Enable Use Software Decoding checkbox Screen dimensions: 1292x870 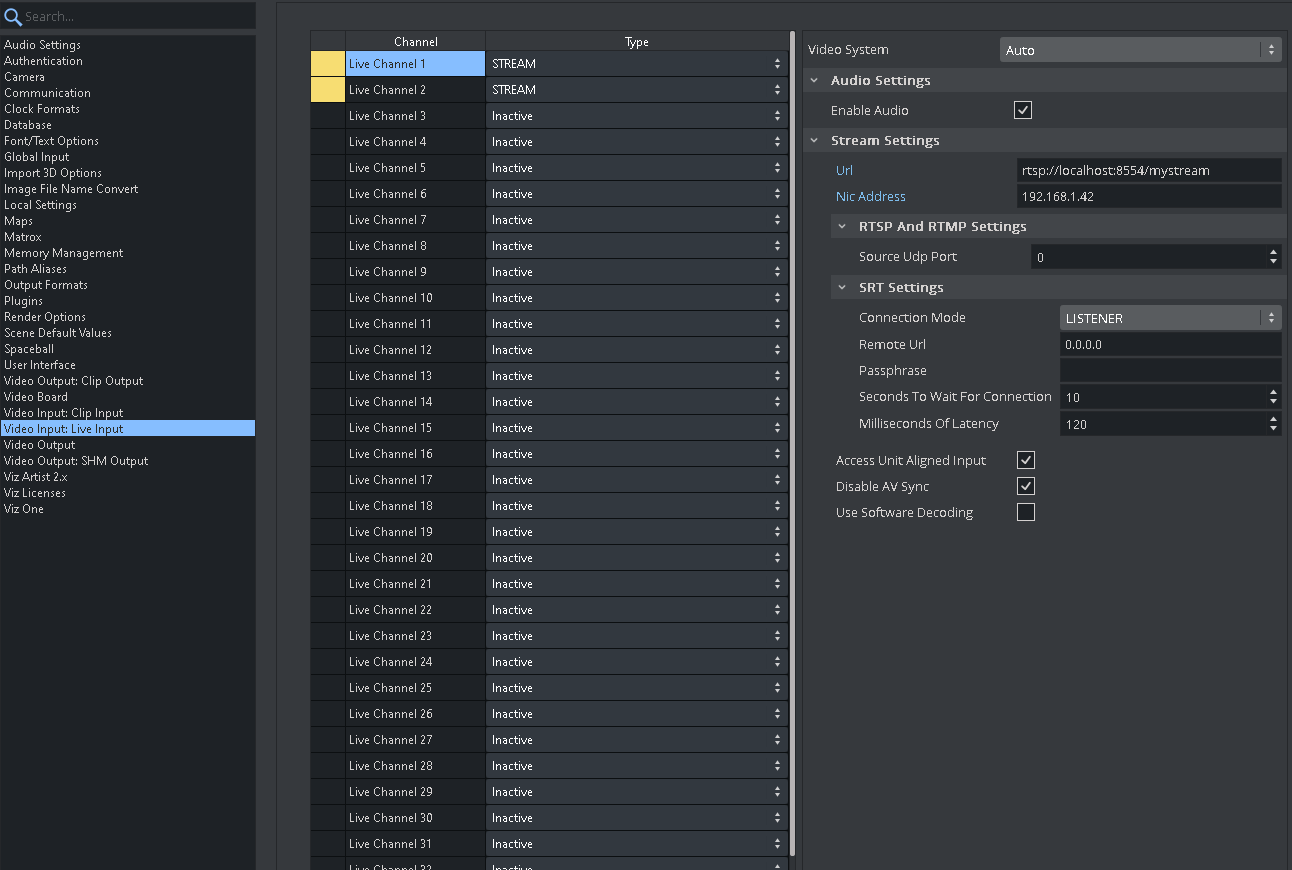point(1026,512)
